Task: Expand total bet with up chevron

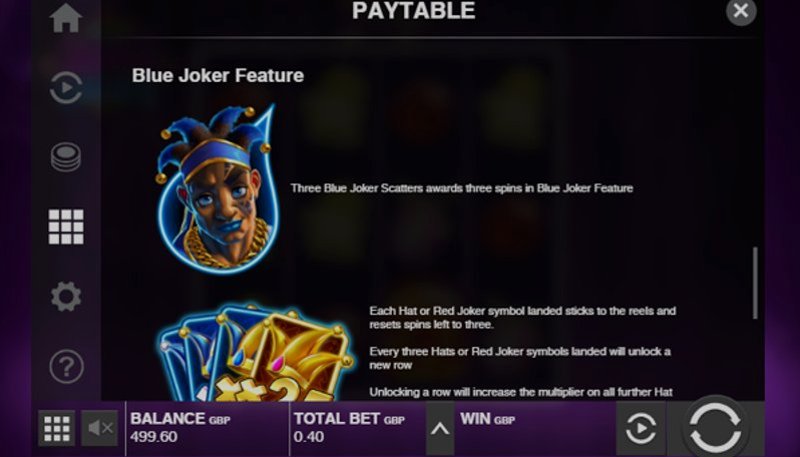Action: pyautogui.click(x=440, y=429)
